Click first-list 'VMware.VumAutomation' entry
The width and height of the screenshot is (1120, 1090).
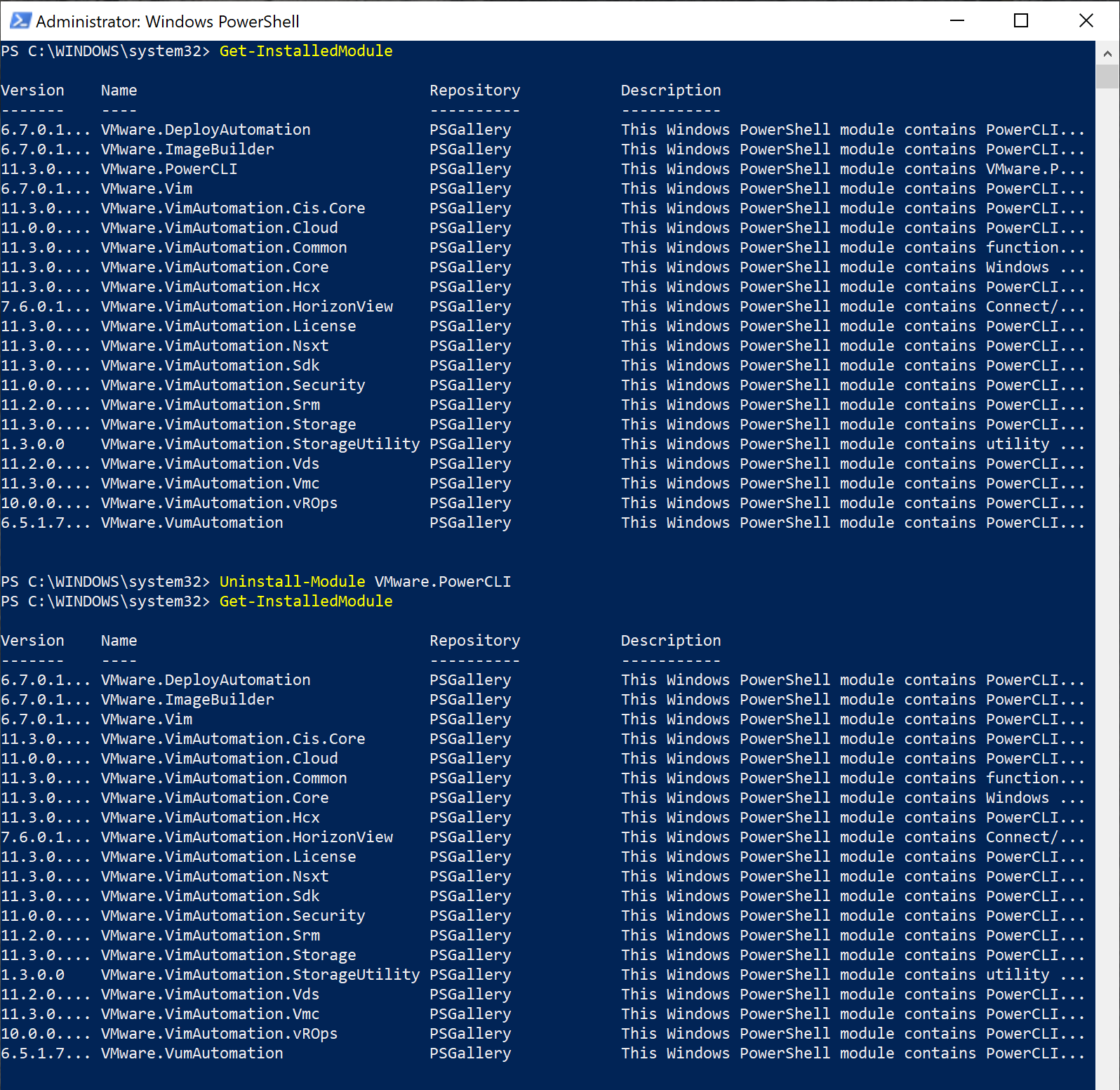click(x=192, y=523)
